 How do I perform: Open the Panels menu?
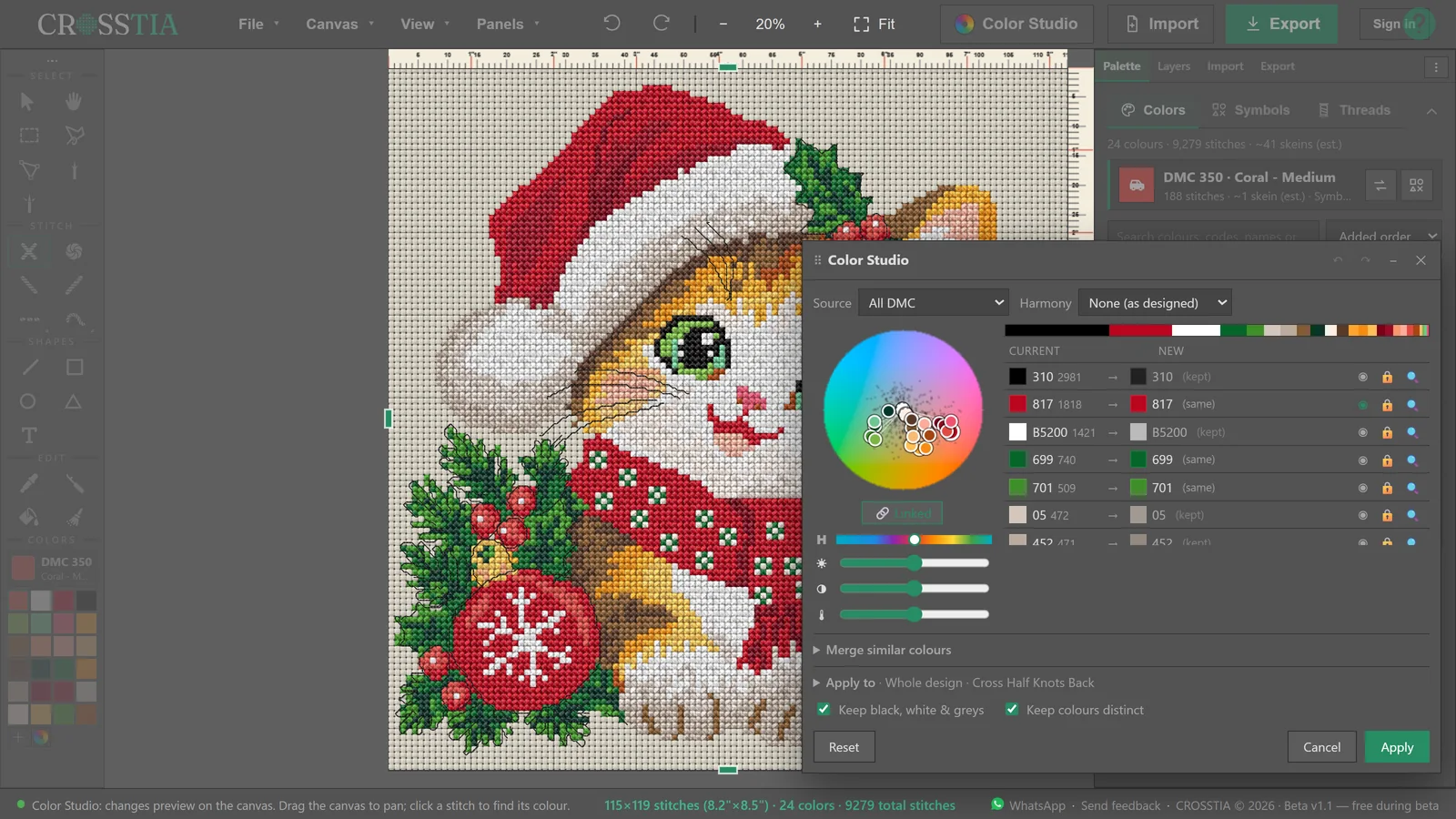[x=508, y=25]
